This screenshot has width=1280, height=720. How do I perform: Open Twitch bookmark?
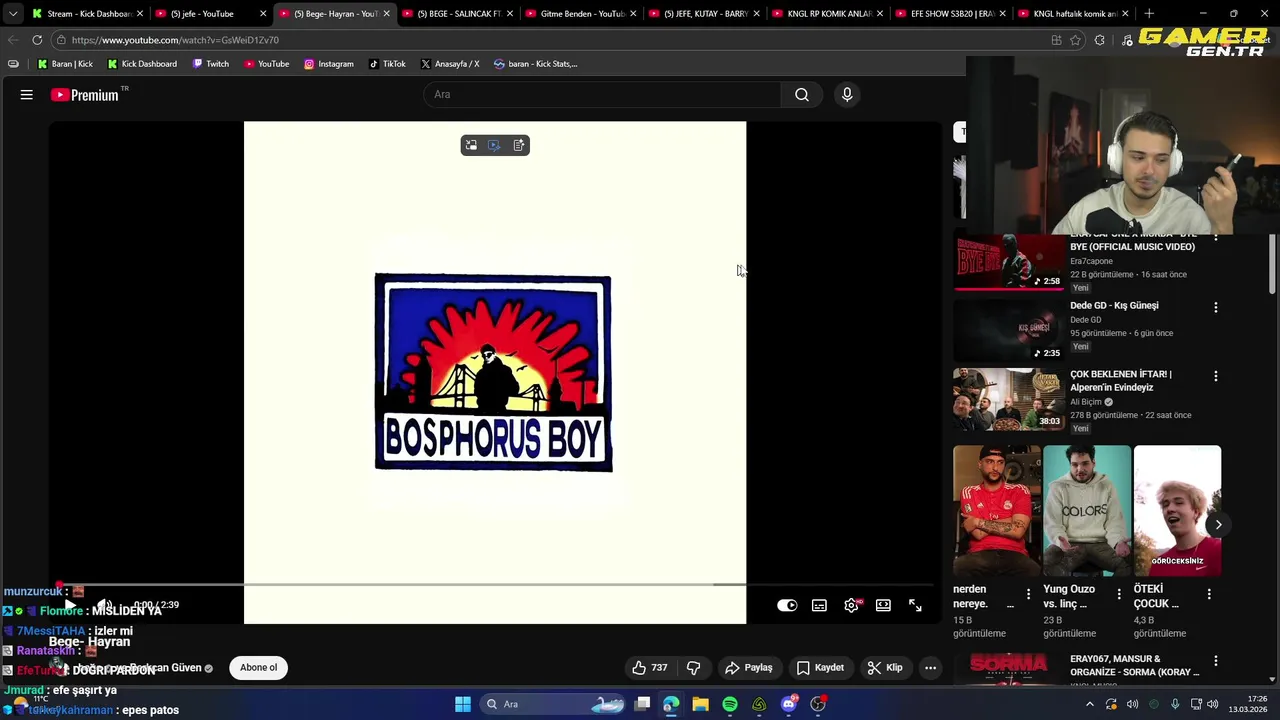point(211,64)
